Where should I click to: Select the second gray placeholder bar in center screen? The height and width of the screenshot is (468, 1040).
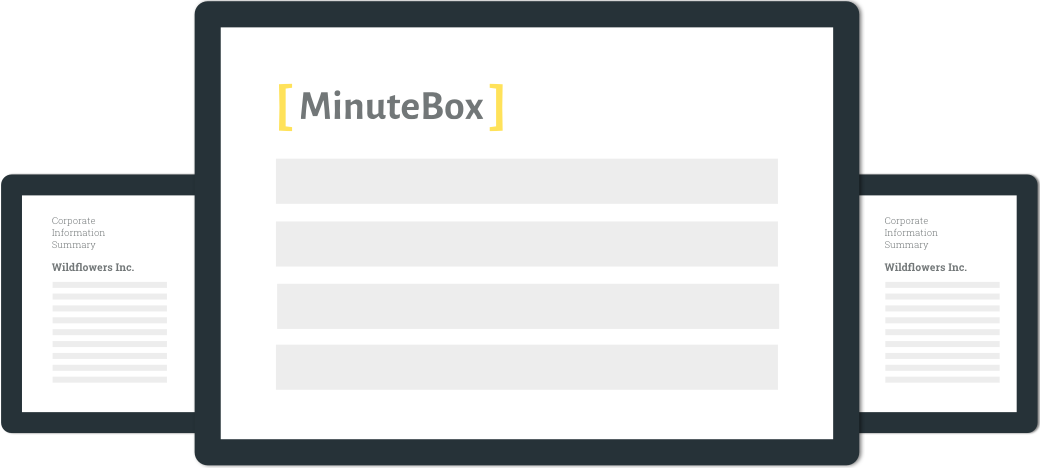(527, 244)
